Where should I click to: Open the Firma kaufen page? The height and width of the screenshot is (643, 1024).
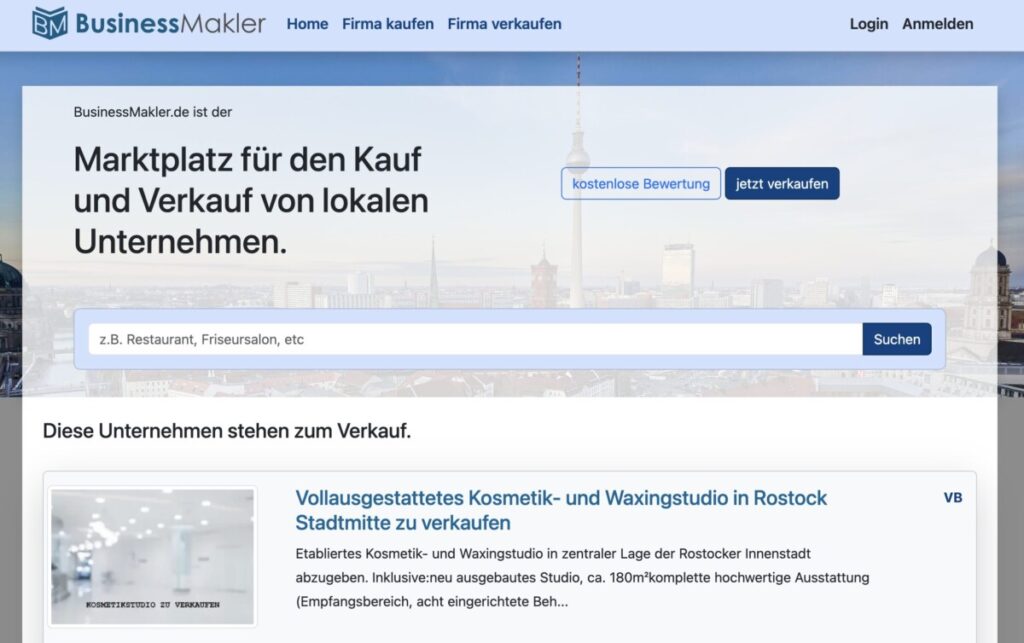click(x=388, y=24)
